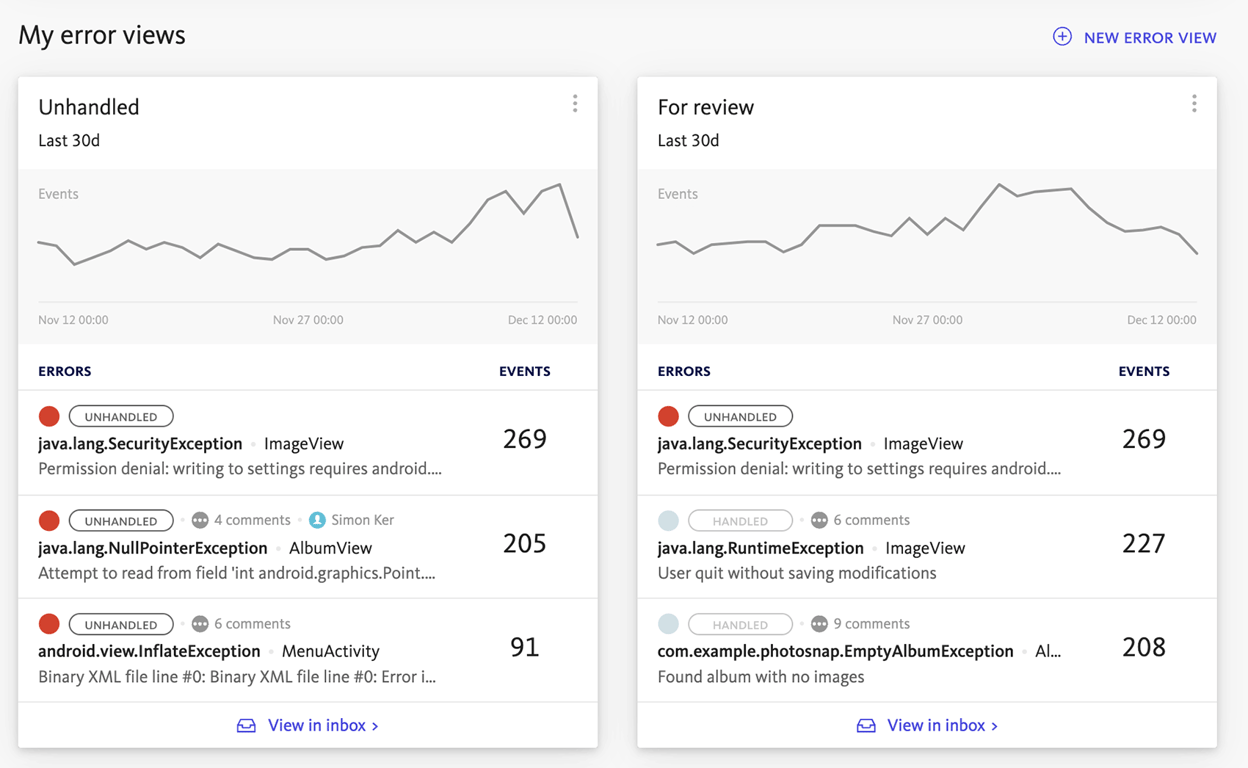
Task: Click comment bubble icon beside 4 comments
Action: point(200,520)
